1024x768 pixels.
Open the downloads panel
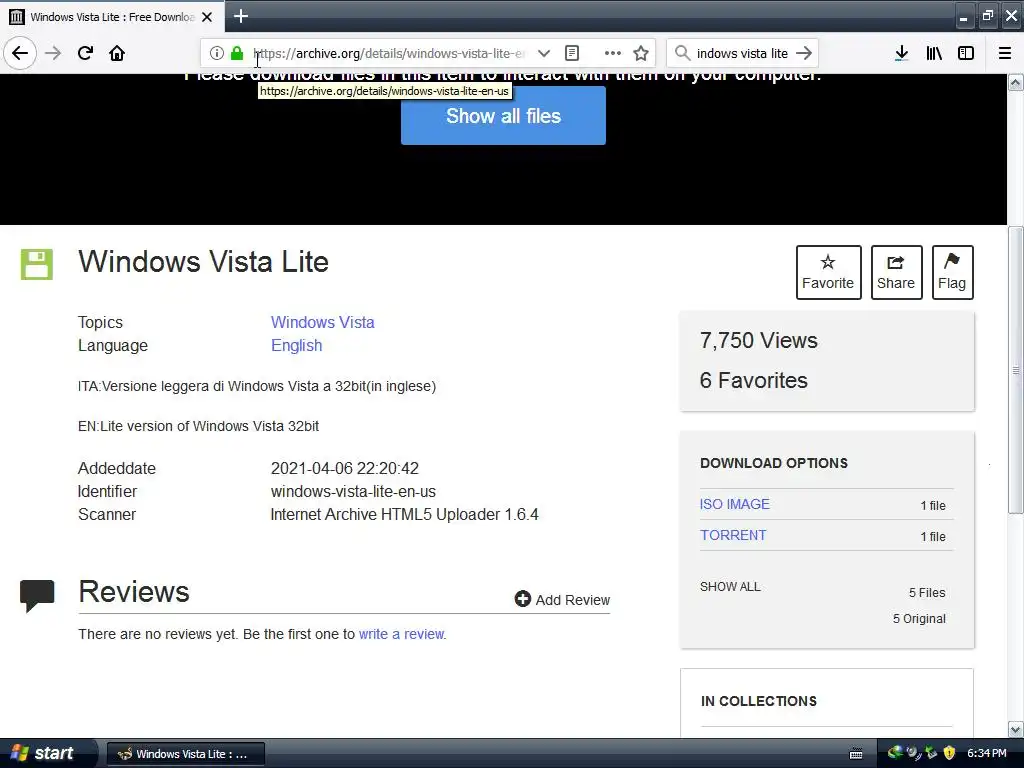[902, 53]
